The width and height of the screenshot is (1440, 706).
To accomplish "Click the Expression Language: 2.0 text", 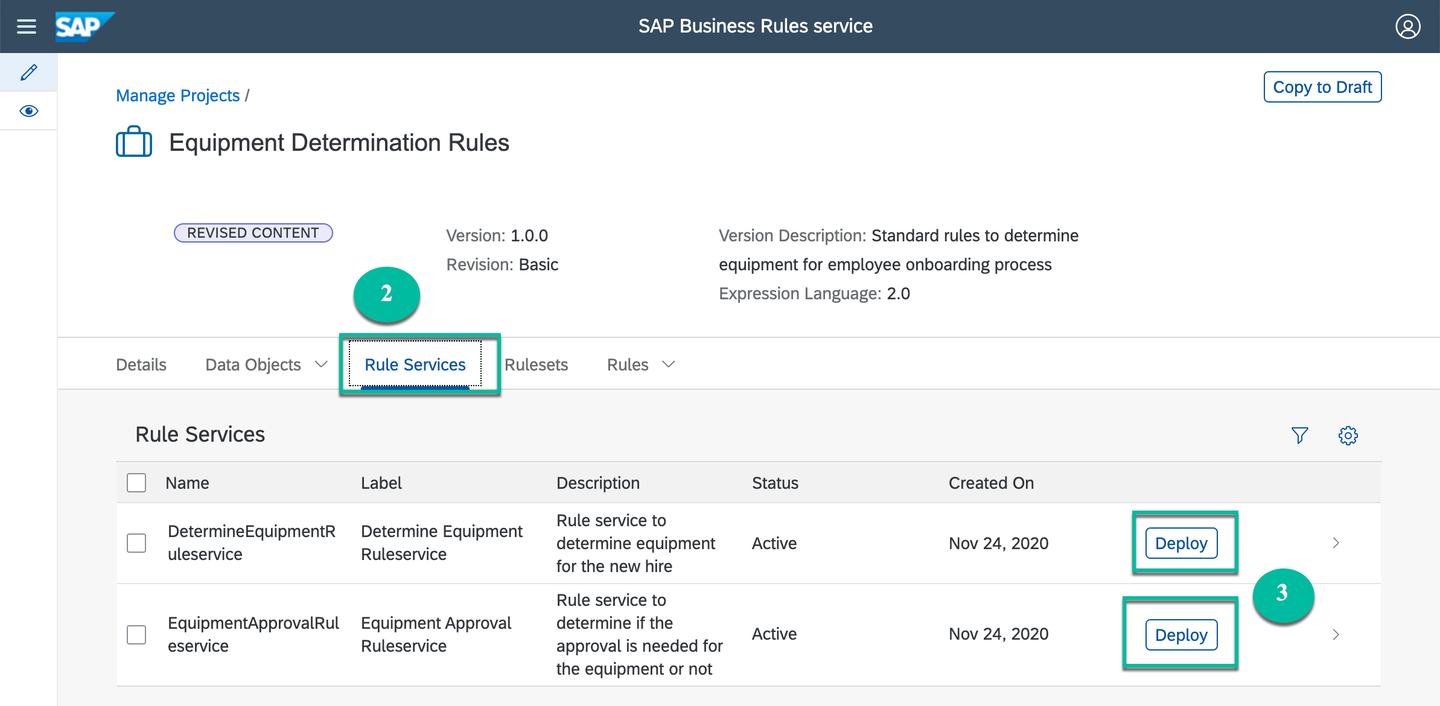I will 815,294.
